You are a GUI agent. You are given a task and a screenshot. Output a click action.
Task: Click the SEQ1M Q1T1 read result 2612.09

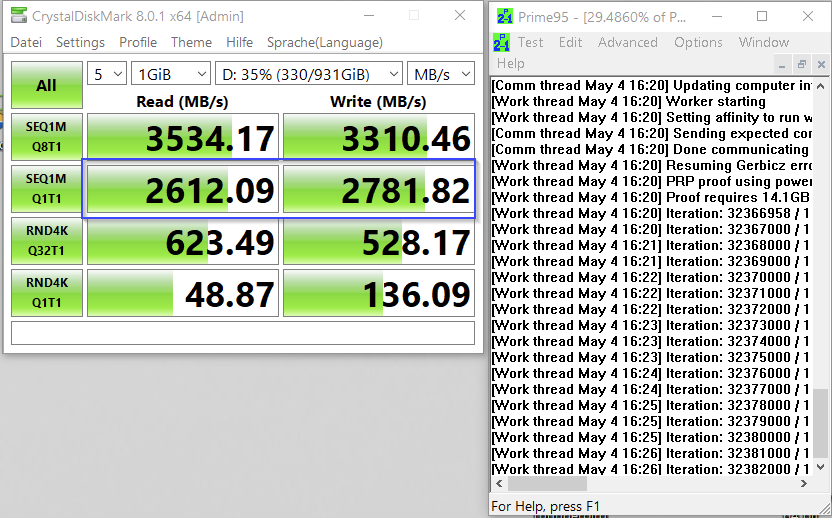183,189
